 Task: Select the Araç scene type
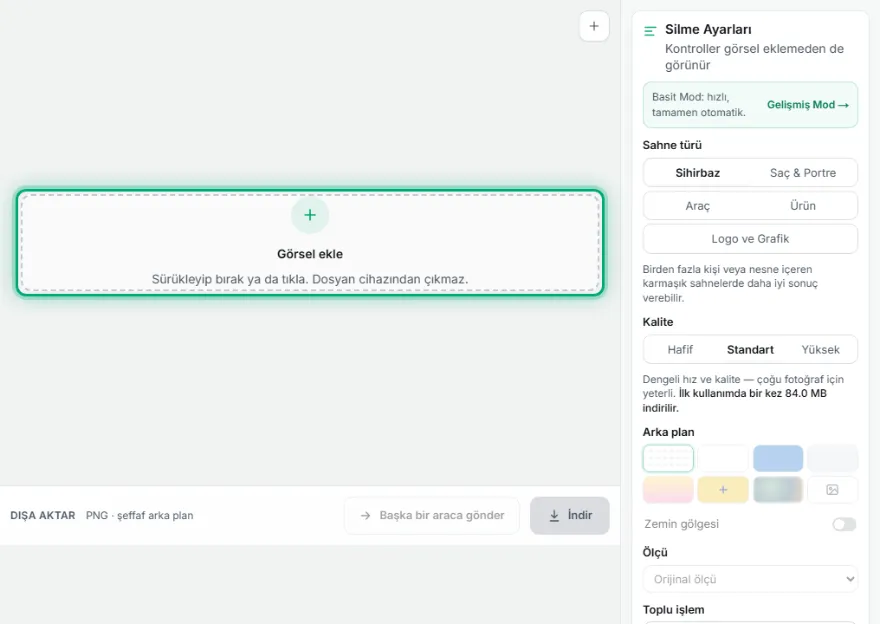pos(698,206)
